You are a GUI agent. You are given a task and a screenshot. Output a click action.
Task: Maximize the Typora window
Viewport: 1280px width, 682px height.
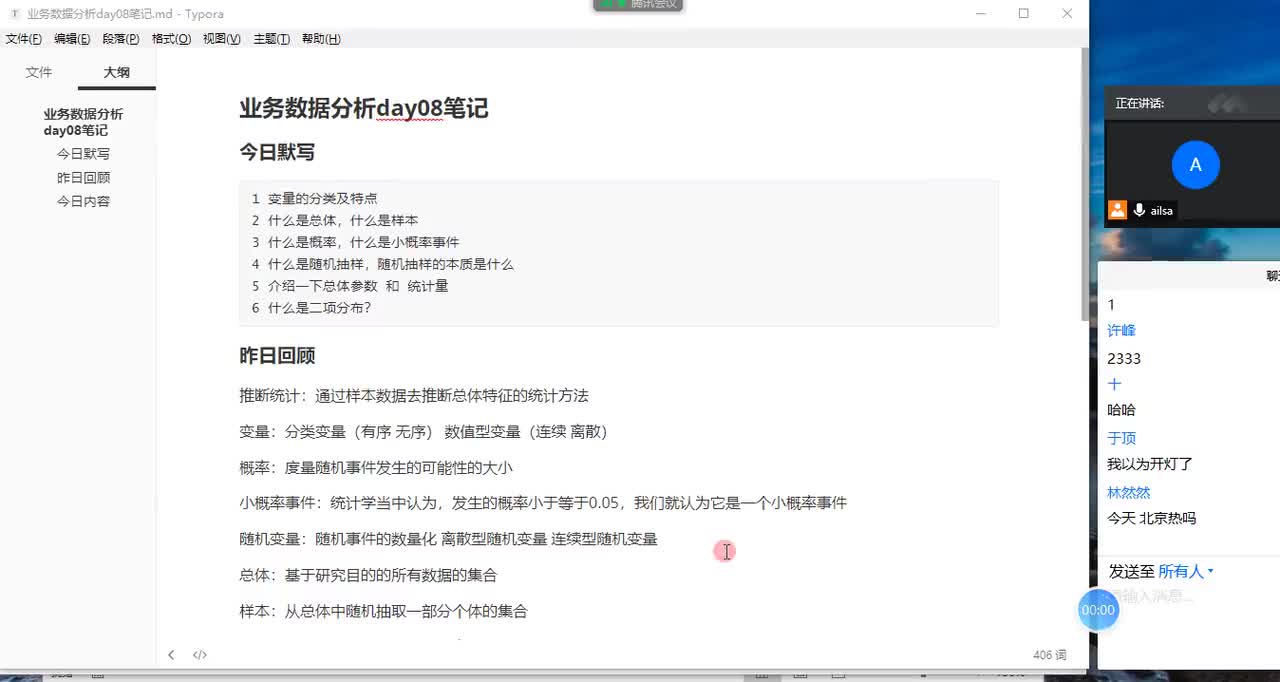tap(1023, 13)
